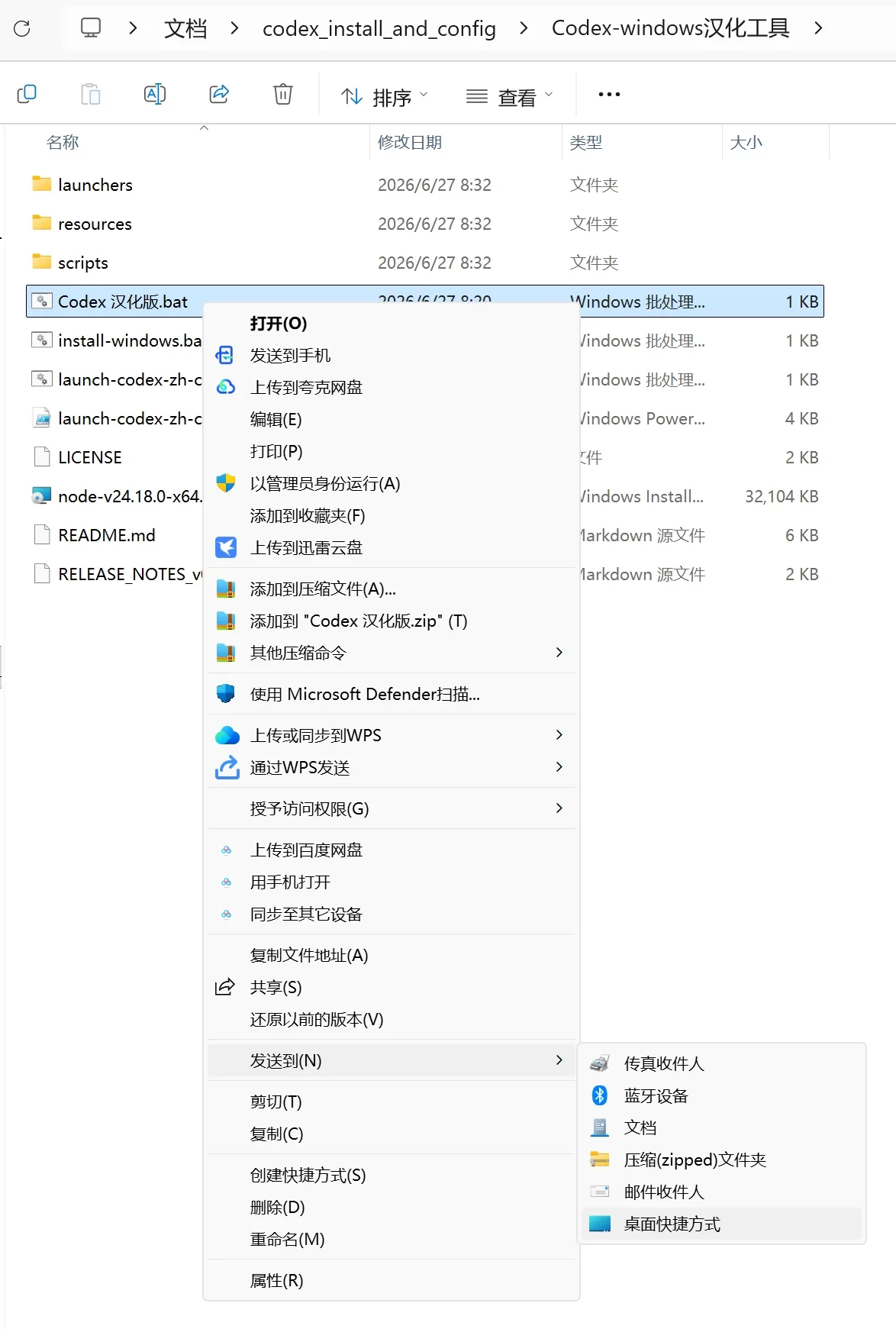This screenshot has width=896, height=1329.
Task: Choose 添加到 "Codex 汉化版.zip" (T)
Action: [x=392, y=621]
